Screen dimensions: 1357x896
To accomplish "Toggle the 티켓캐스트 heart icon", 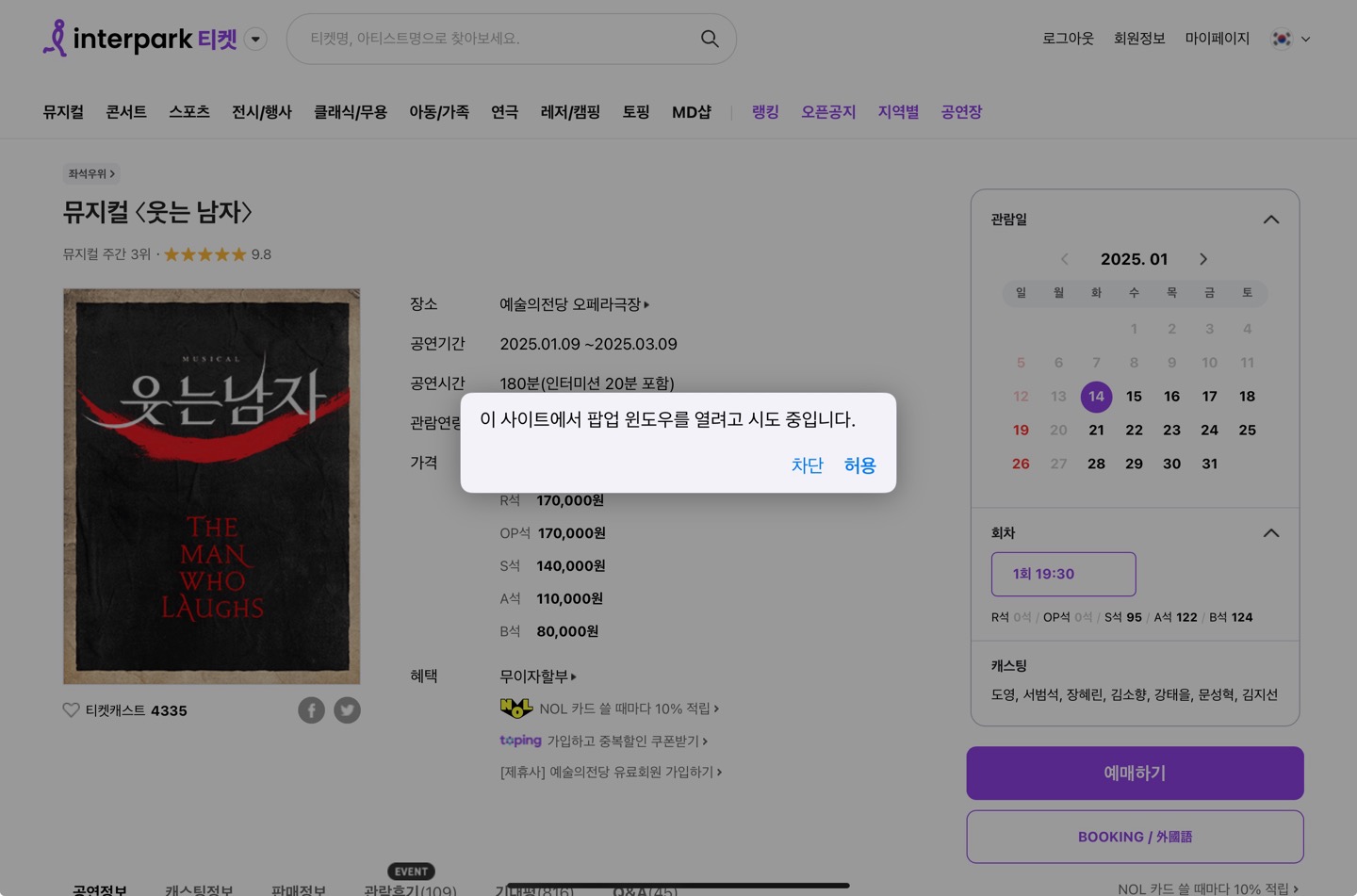I will 71,710.
